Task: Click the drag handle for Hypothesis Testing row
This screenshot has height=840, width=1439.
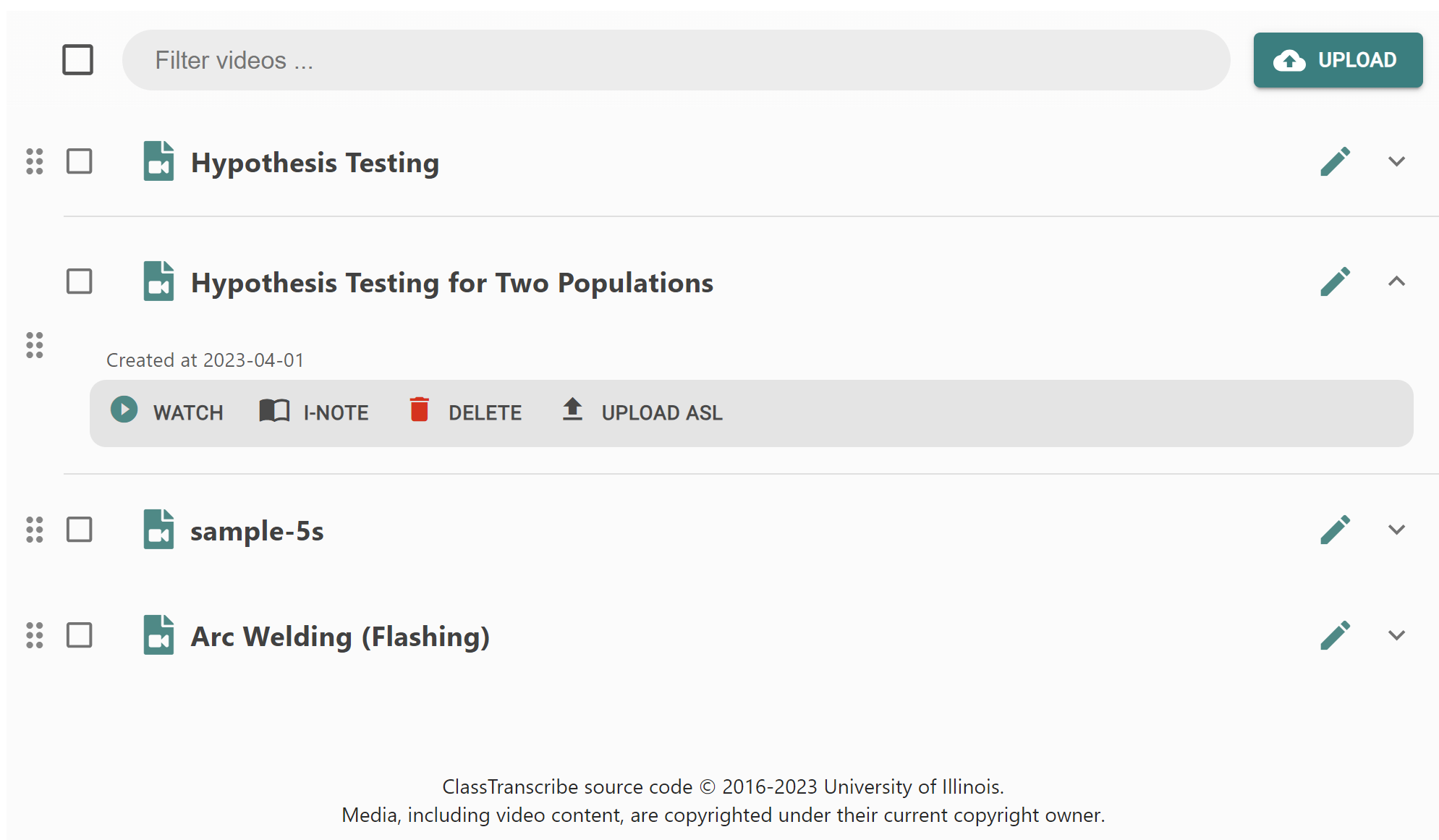Action: (35, 161)
